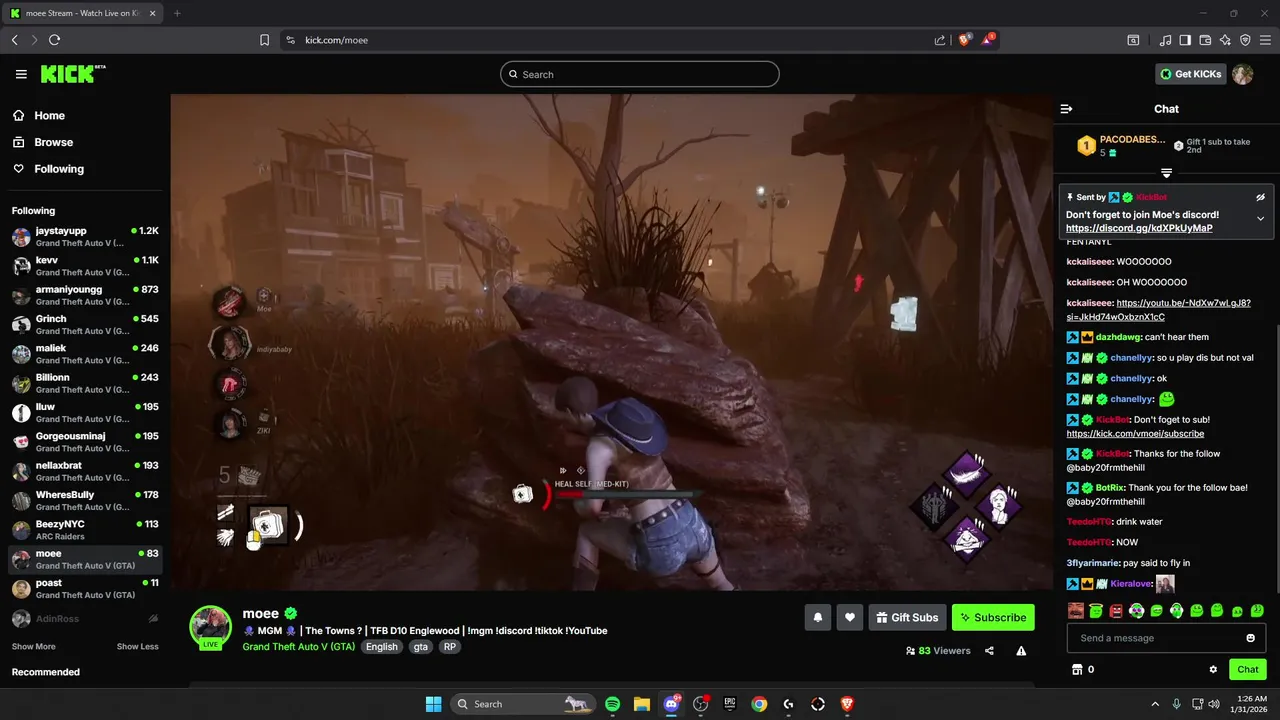Open Grinch channel in Following
Viewport: 1280px width, 720px height.
pos(85,324)
